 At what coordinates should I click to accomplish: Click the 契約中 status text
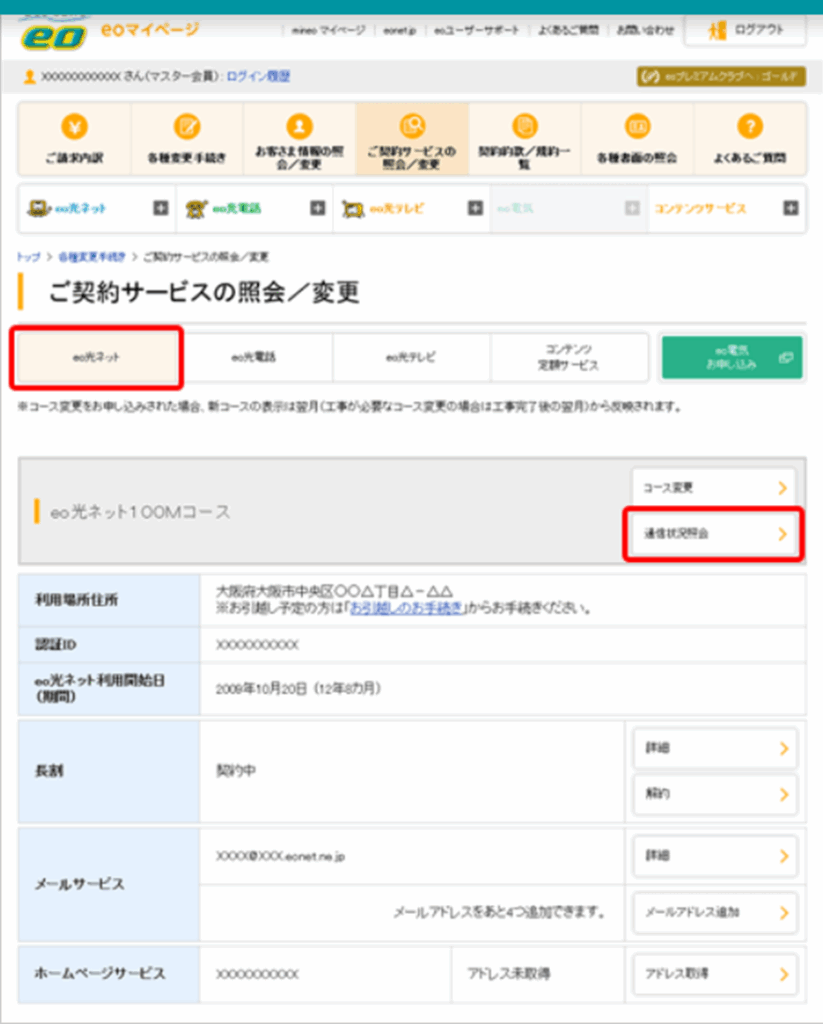(x=236, y=771)
